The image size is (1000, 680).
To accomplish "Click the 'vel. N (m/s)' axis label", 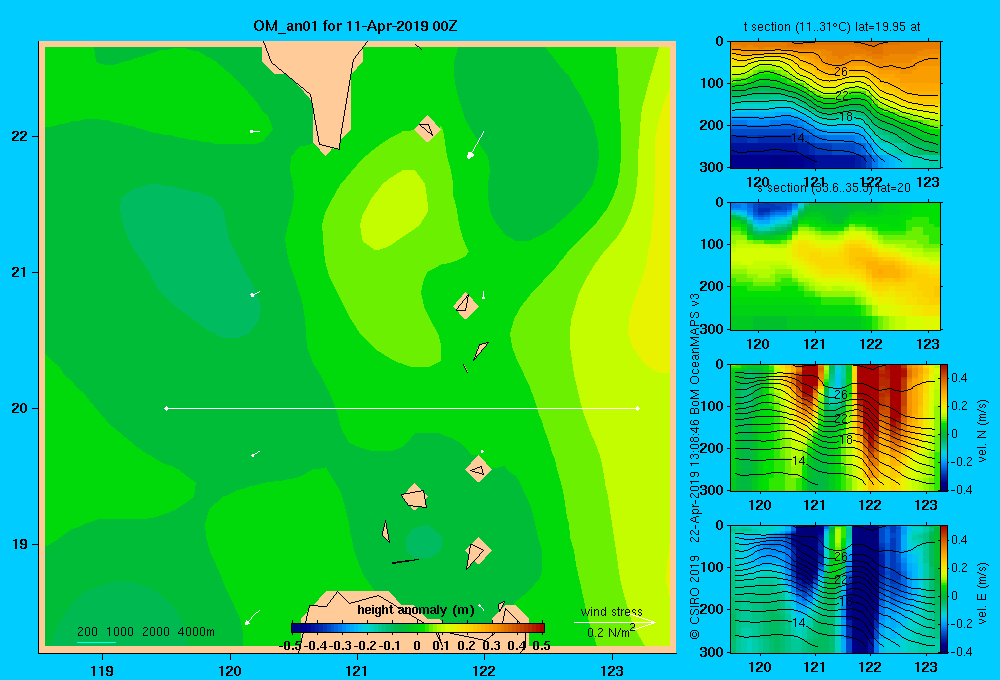I will (982, 431).
